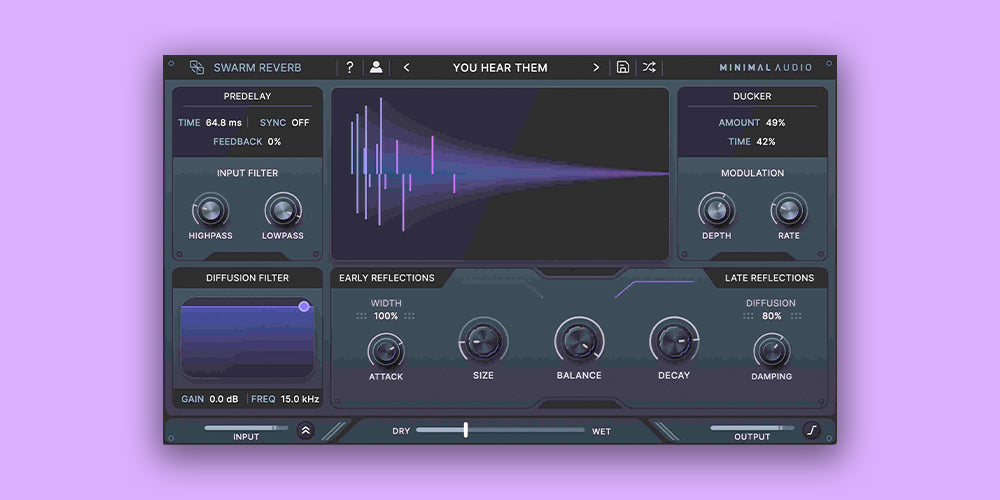
Task: Adjust the DECAY knob
Action: coord(674,341)
